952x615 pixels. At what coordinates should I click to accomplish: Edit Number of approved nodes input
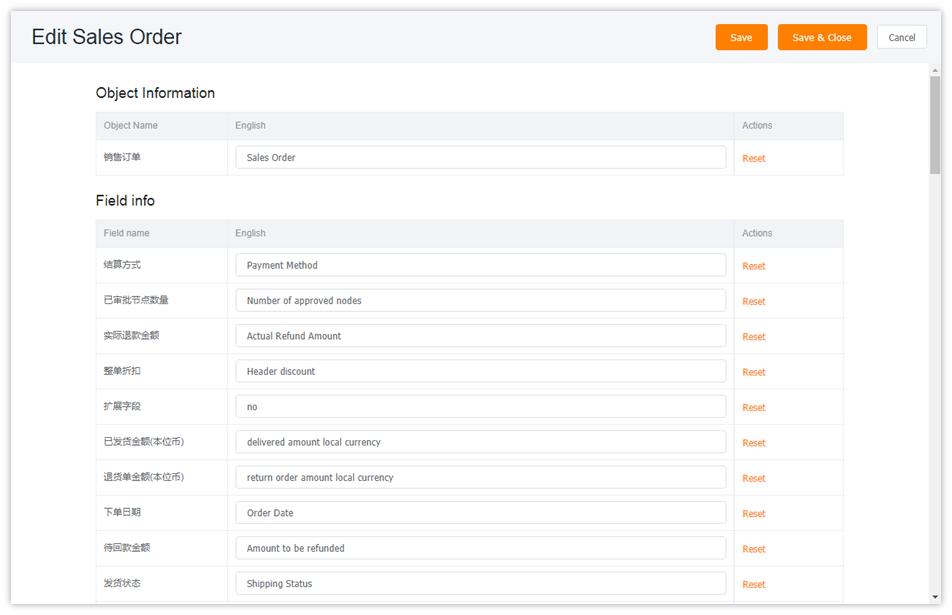[480, 301]
